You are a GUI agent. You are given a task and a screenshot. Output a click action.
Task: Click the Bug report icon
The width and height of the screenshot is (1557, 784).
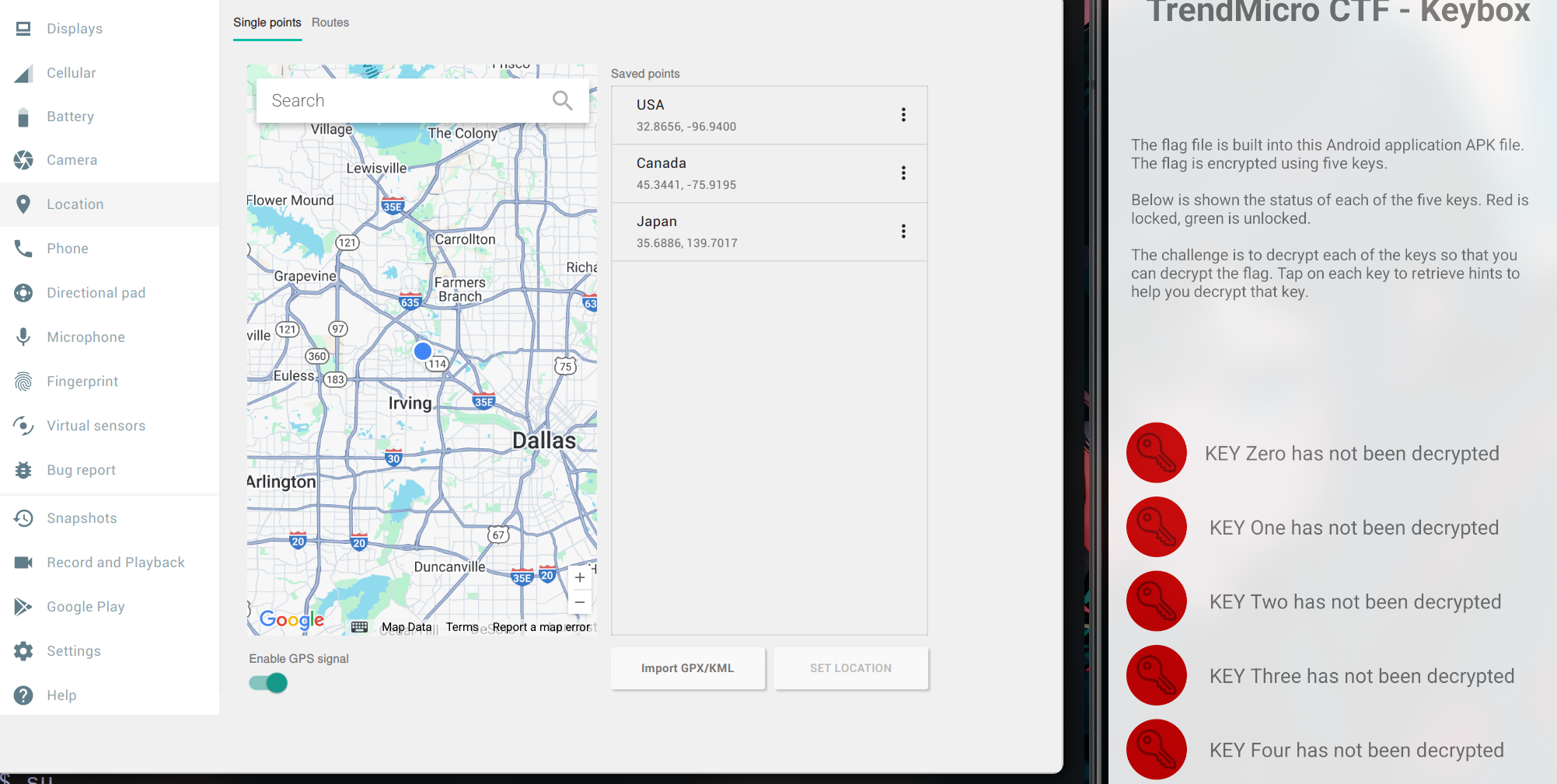coord(23,470)
